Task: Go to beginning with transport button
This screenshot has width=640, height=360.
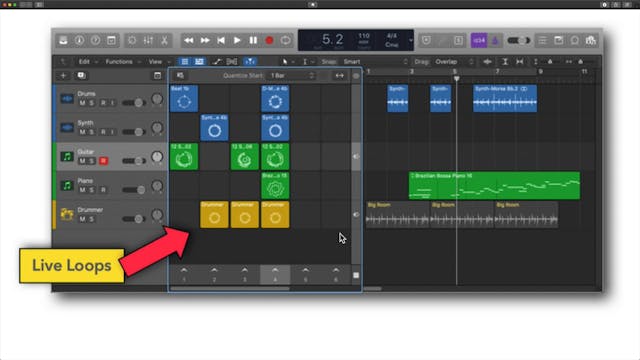Action: pos(221,40)
